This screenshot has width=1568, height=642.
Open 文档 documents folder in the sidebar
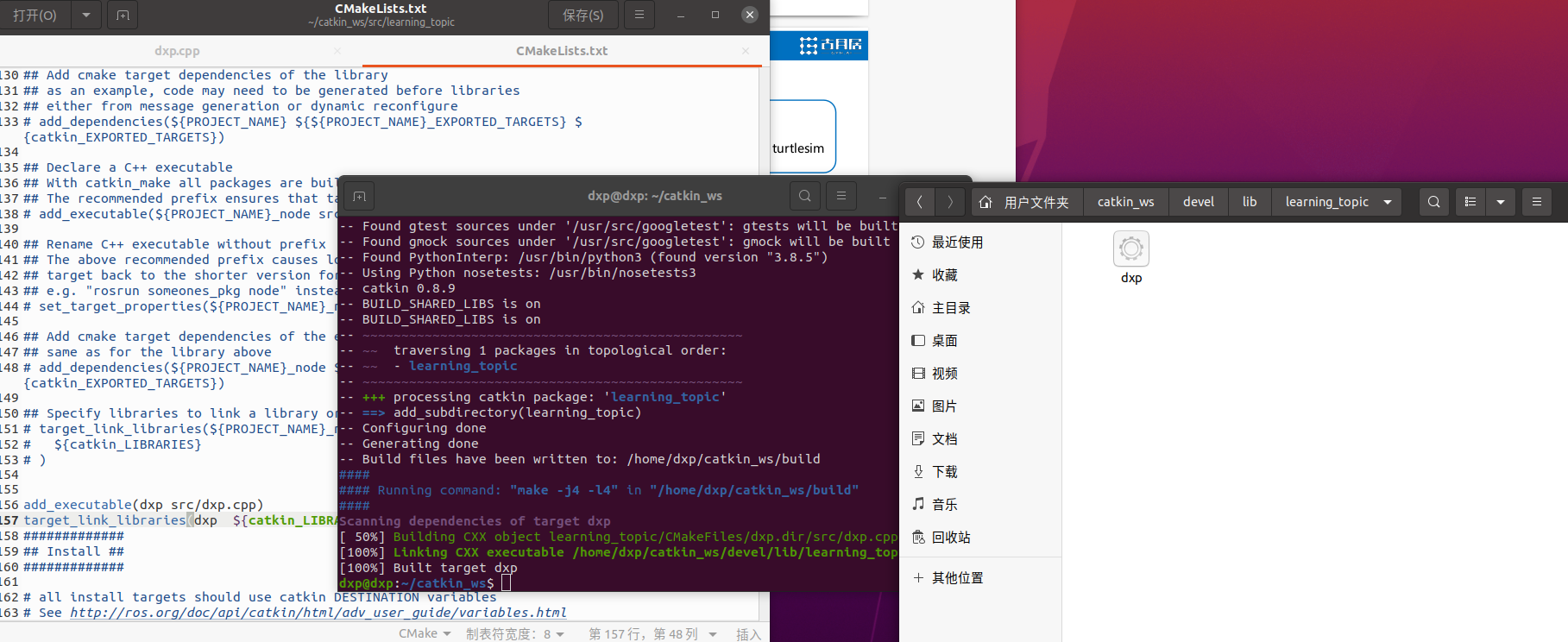click(980, 439)
